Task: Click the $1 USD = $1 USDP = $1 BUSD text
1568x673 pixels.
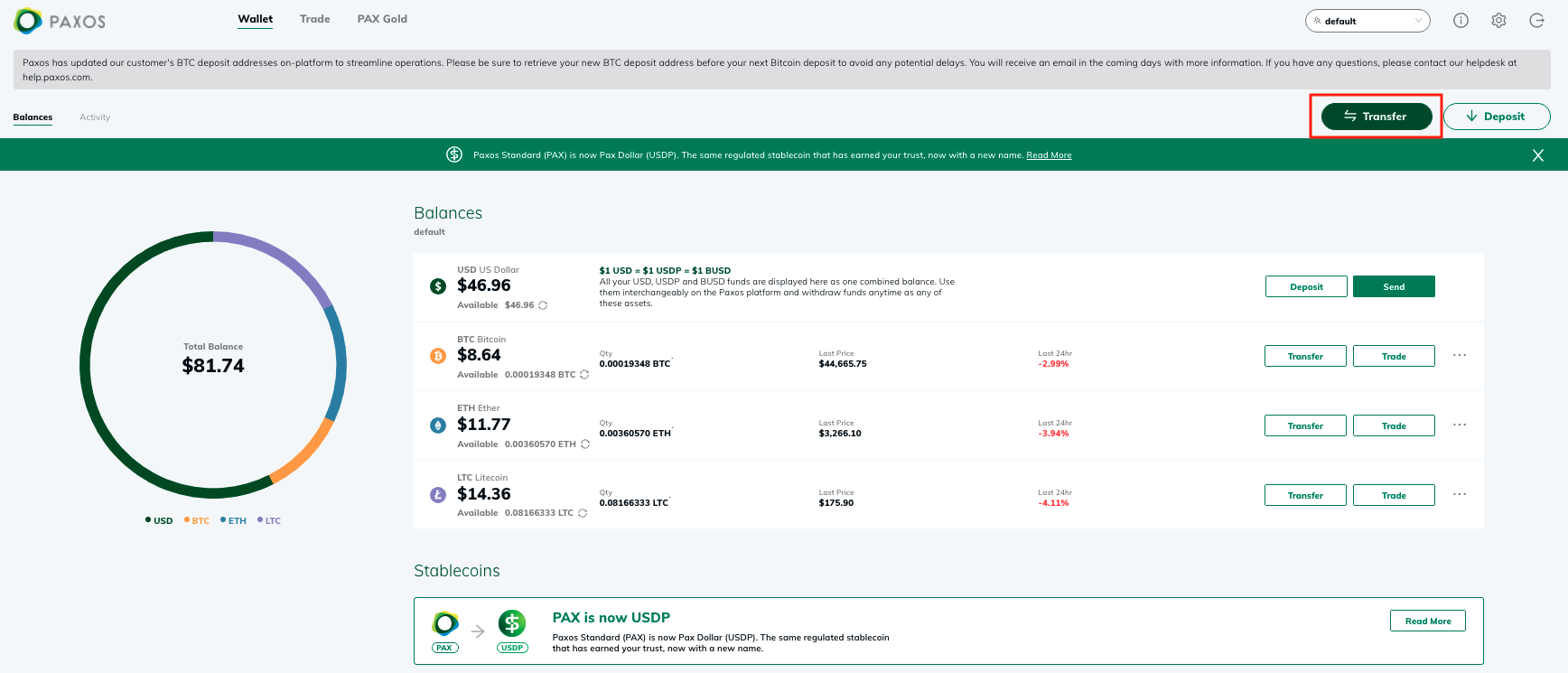Action: (x=665, y=271)
